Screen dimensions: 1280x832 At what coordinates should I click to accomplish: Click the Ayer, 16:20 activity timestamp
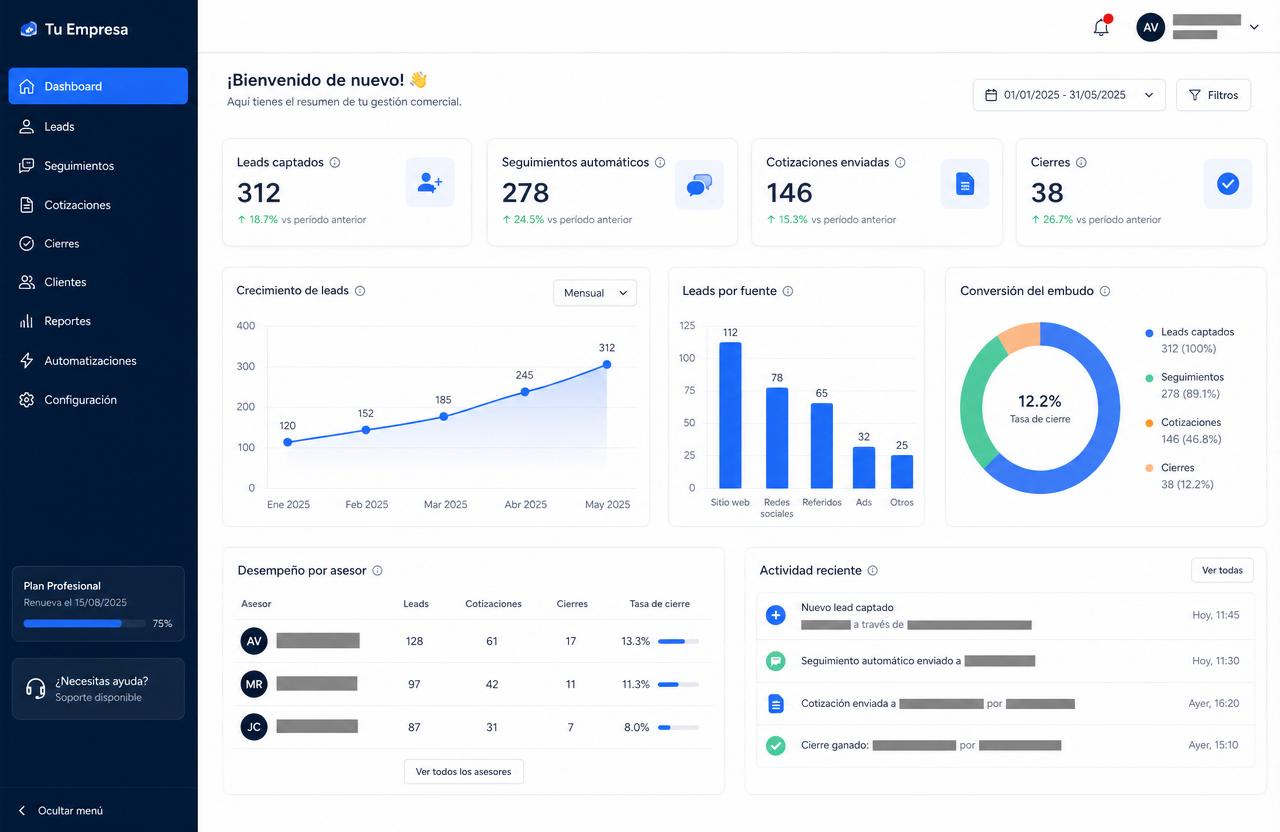[x=1214, y=703]
